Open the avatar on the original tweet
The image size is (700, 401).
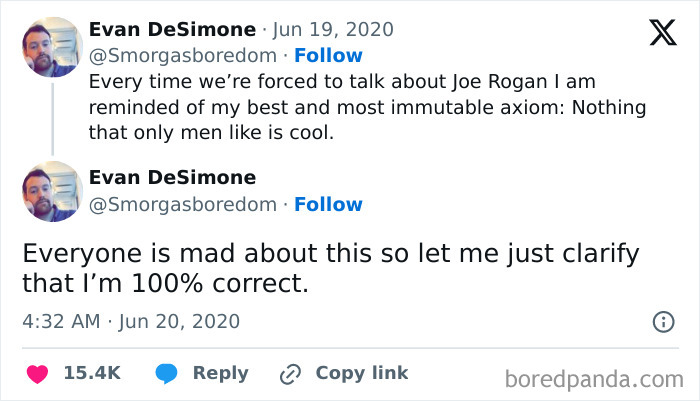[52, 47]
